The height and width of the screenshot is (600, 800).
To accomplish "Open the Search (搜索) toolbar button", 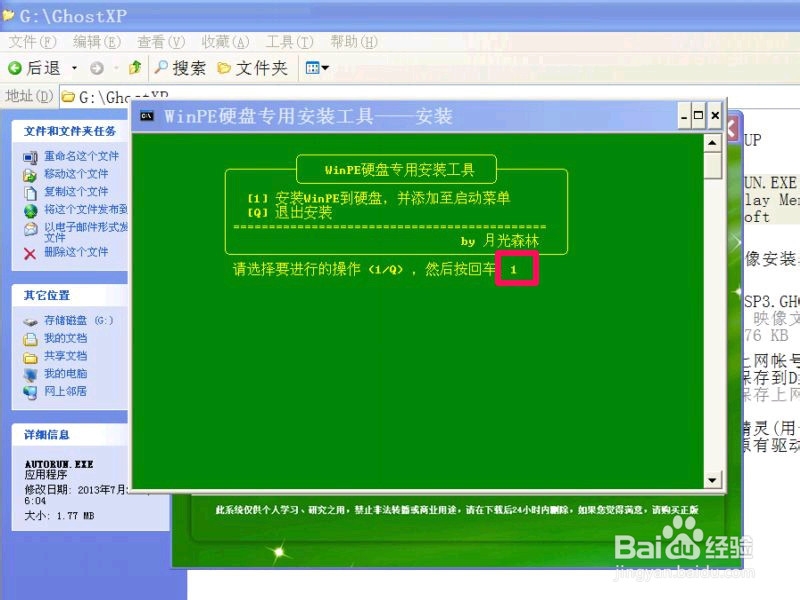I will [x=180, y=68].
